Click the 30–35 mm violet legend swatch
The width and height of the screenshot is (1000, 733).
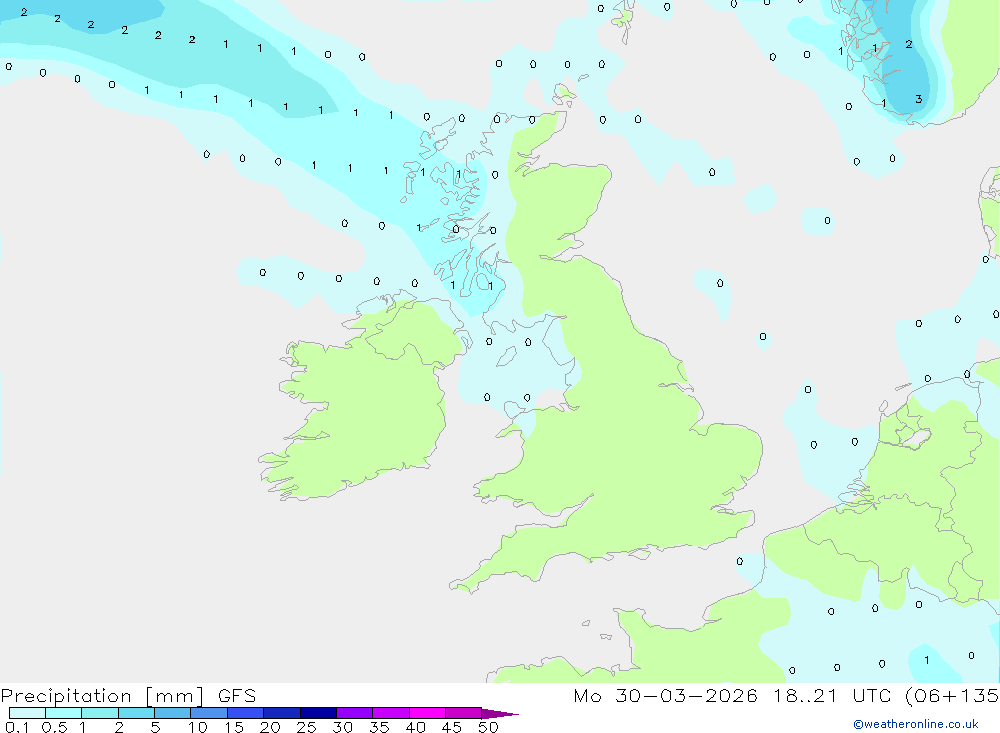(x=355, y=713)
